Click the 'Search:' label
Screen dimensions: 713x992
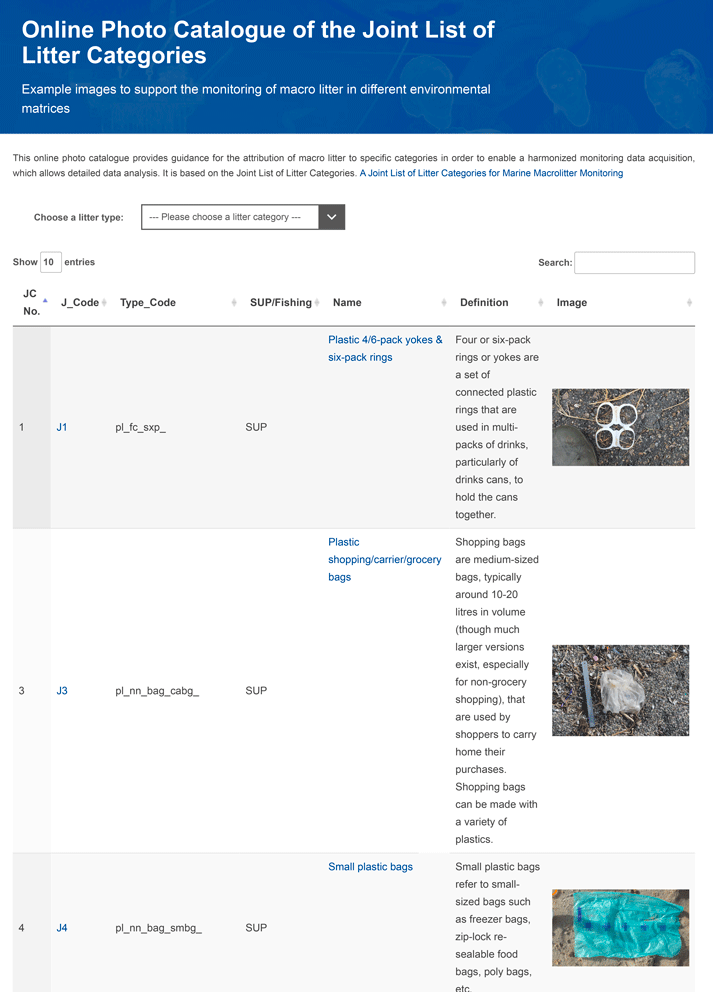(555, 263)
